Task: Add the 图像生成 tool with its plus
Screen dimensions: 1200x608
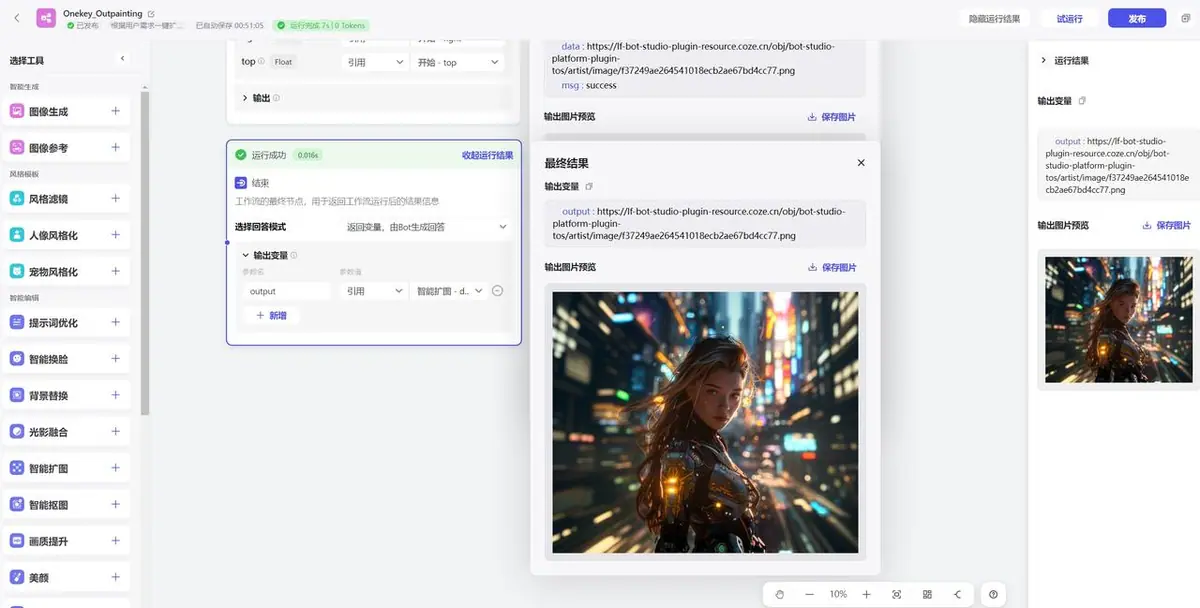Action: click(115, 111)
